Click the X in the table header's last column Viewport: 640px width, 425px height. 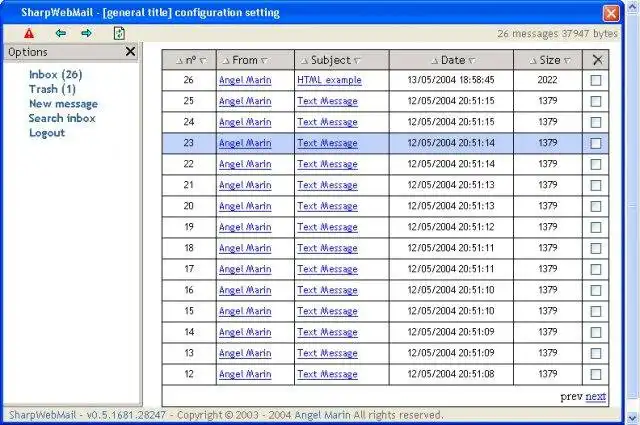597,60
